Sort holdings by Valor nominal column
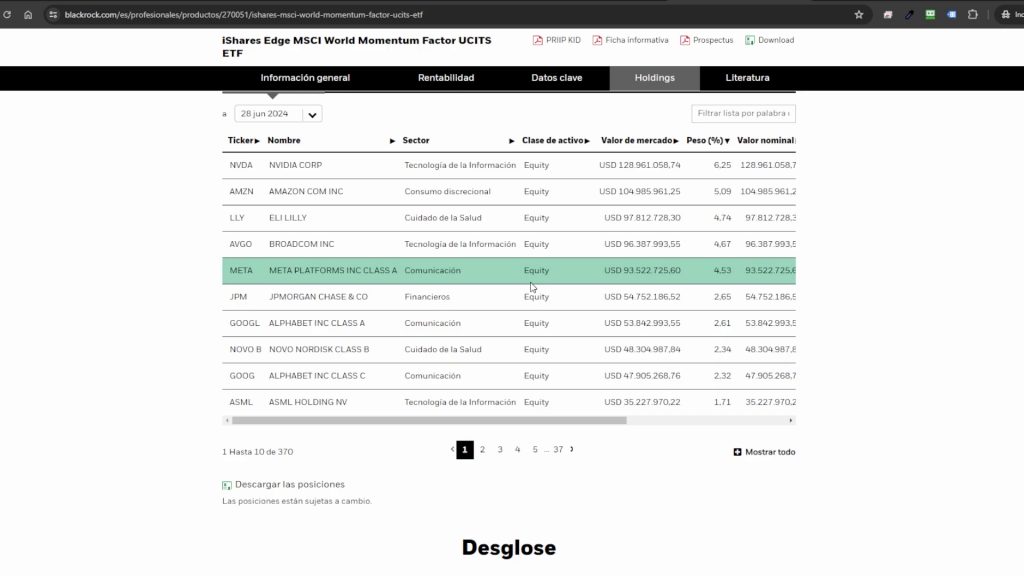The width and height of the screenshot is (1024, 576). click(x=766, y=140)
